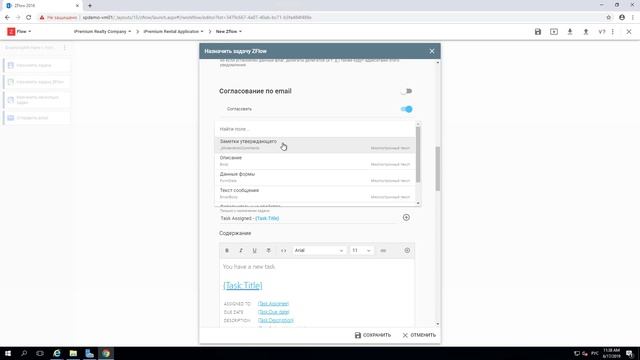Image resolution: width=640 pixels, height=360 pixels.
Task: Click the insert link icon in editor
Action: [383, 250]
